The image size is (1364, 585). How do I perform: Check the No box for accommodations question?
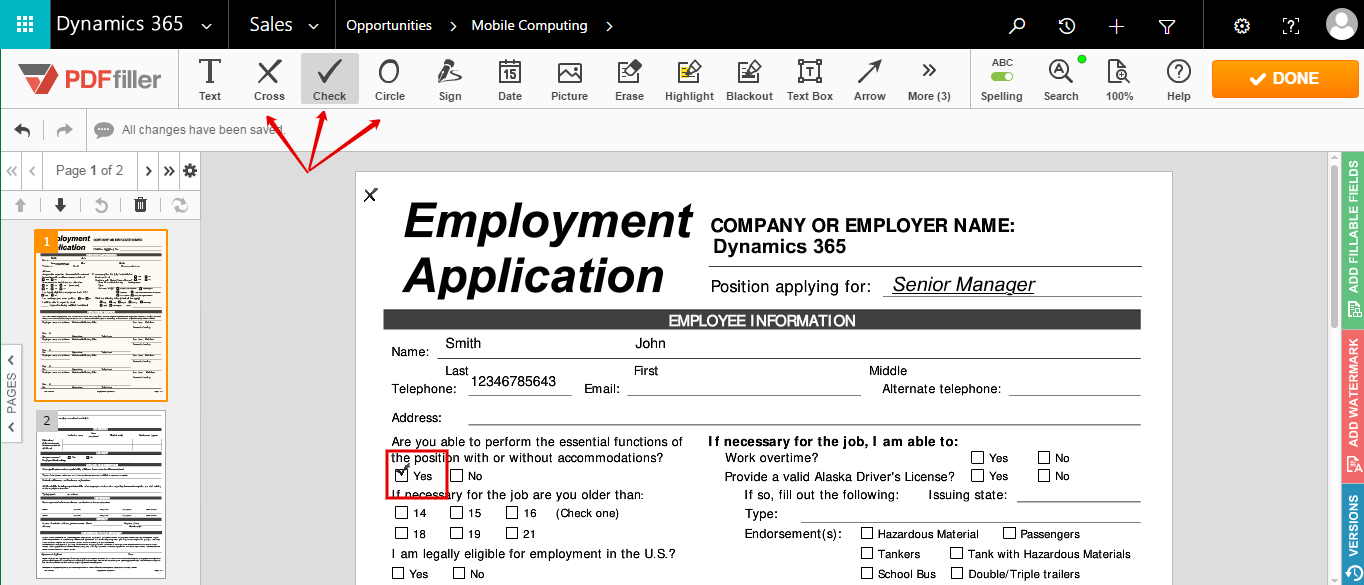coord(456,476)
